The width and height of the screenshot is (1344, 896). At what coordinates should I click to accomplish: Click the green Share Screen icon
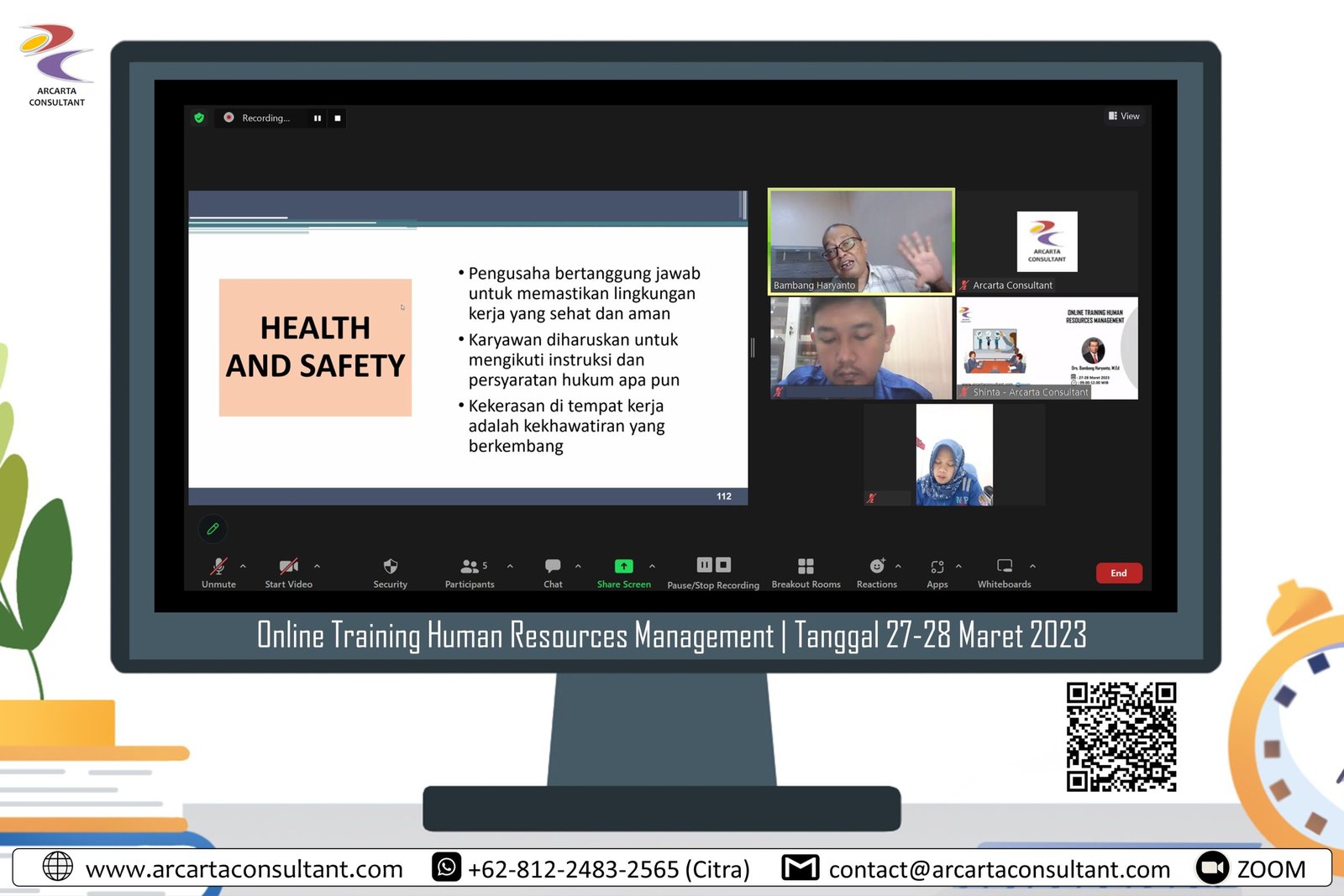(623, 567)
